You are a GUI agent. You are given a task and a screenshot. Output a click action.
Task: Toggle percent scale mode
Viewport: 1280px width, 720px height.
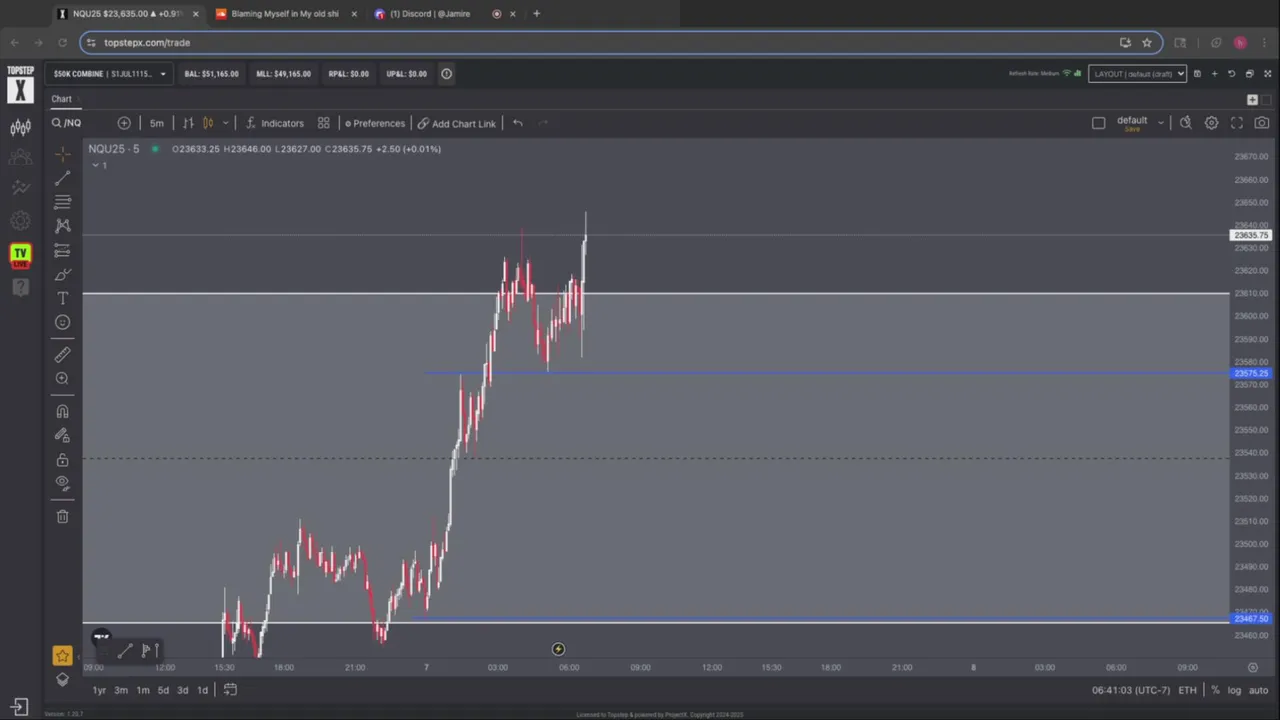click(x=1216, y=690)
